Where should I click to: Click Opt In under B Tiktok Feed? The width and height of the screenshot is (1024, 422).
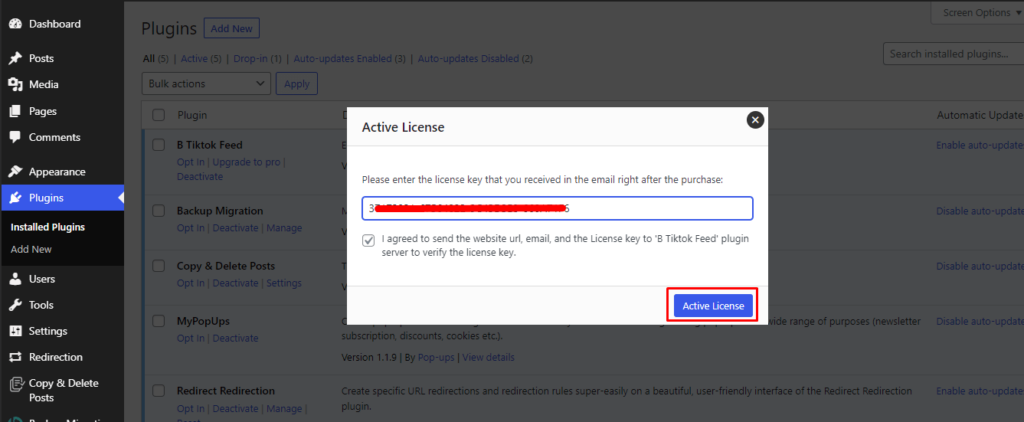pyautogui.click(x=191, y=161)
